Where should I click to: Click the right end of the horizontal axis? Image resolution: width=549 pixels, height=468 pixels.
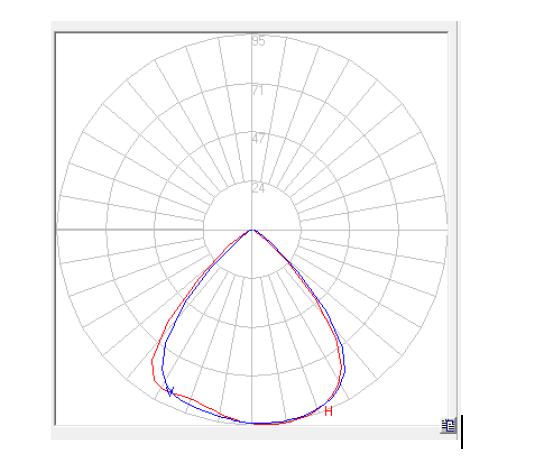coord(445,230)
